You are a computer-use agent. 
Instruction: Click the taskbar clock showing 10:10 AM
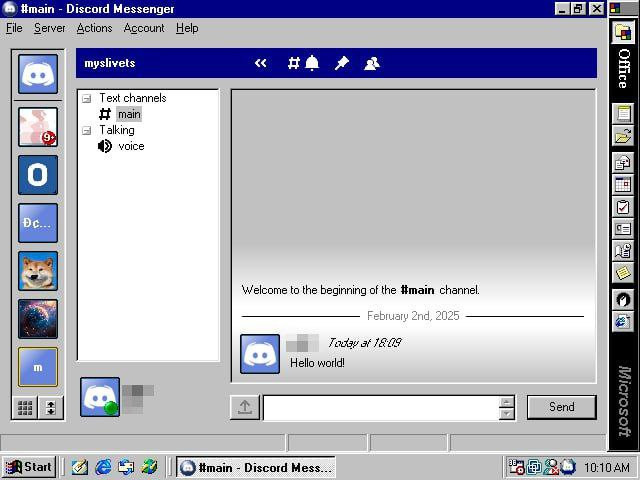pos(607,467)
